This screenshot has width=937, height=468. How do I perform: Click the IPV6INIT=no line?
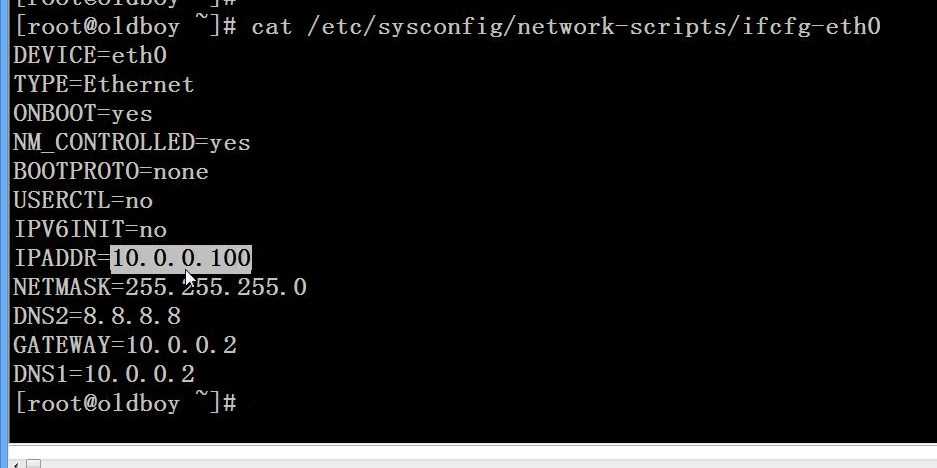pos(90,229)
